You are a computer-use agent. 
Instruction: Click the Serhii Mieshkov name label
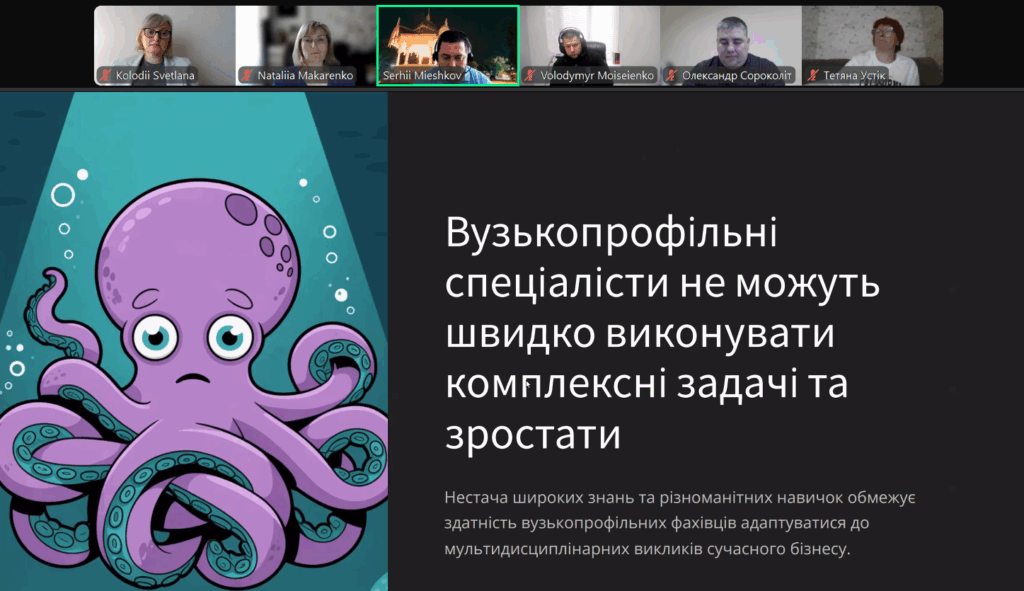click(421, 75)
